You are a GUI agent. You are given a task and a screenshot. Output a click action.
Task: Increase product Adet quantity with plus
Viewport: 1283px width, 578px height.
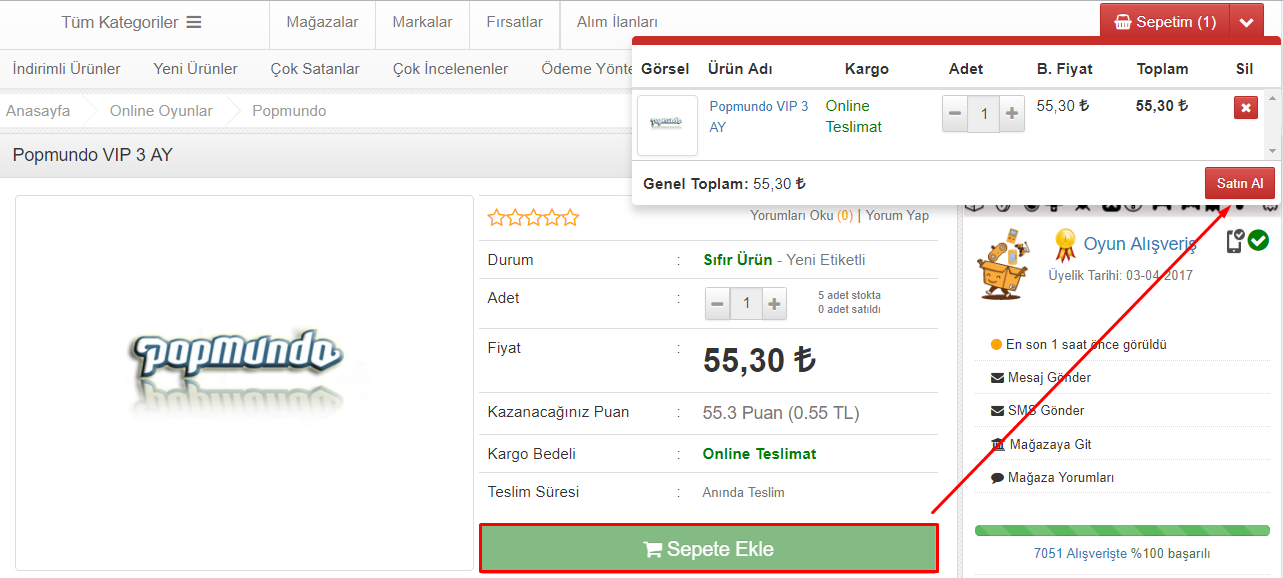pos(774,303)
